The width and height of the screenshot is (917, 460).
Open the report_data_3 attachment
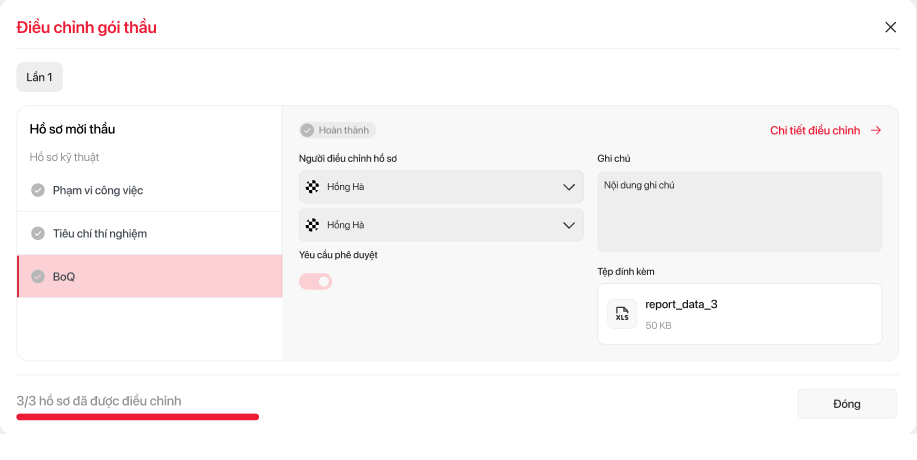click(x=681, y=304)
